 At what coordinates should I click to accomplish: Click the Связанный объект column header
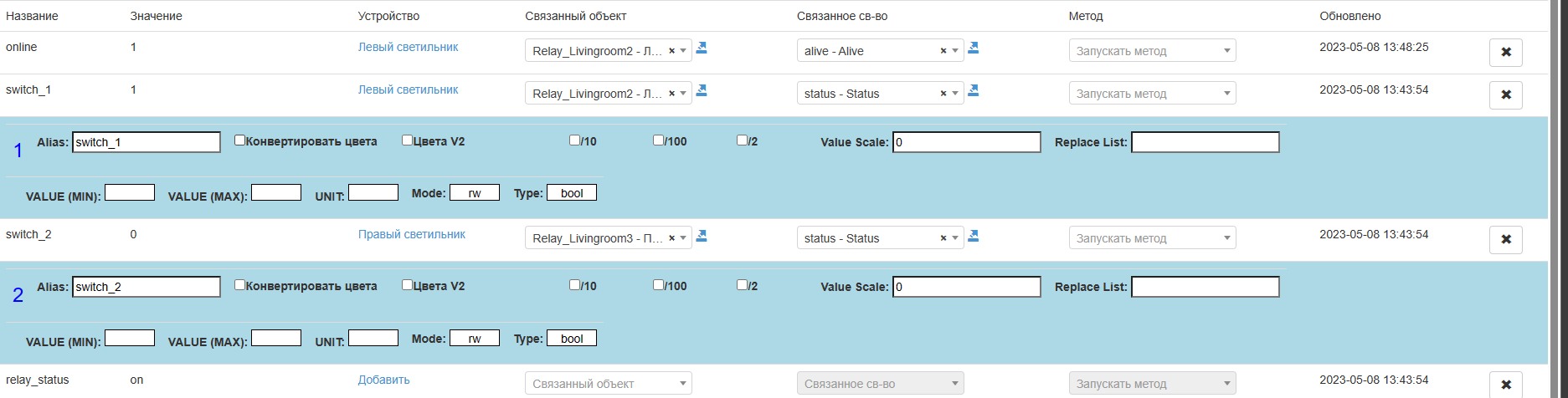575,16
